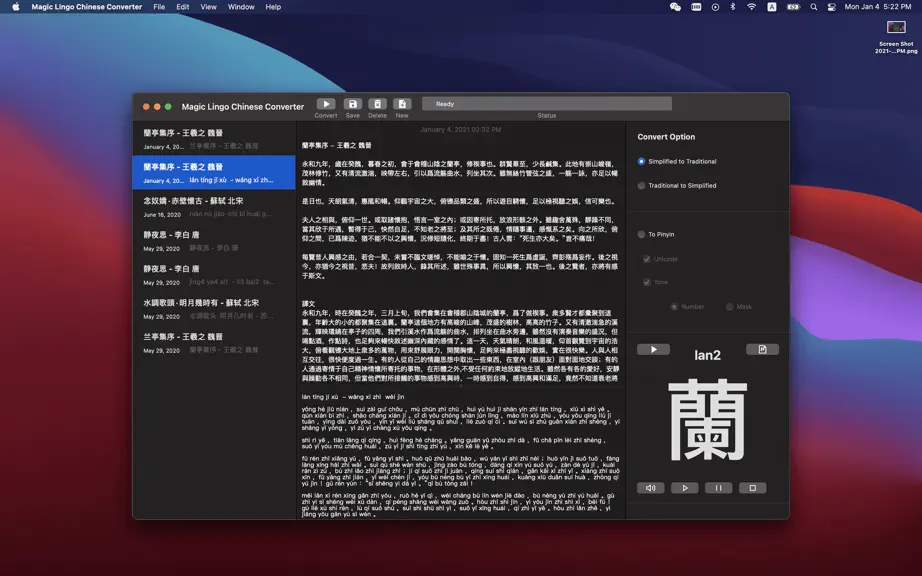Click the Convert play icon in toolbar
The width and height of the screenshot is (922, 576).
326,104
